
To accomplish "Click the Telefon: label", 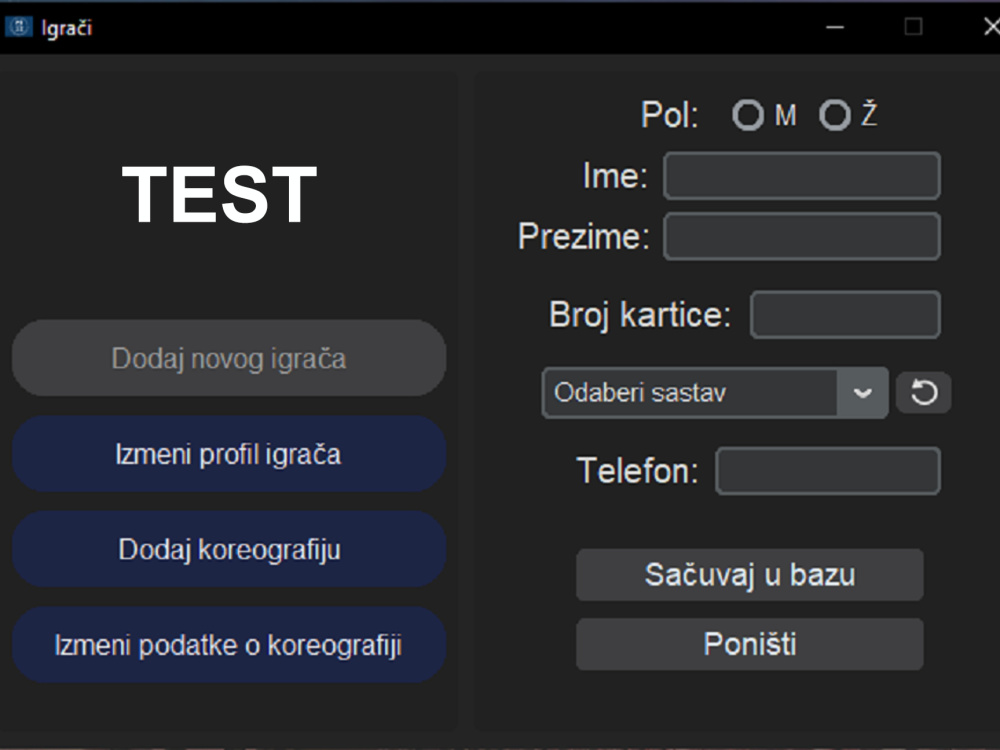I will [637, 471].
